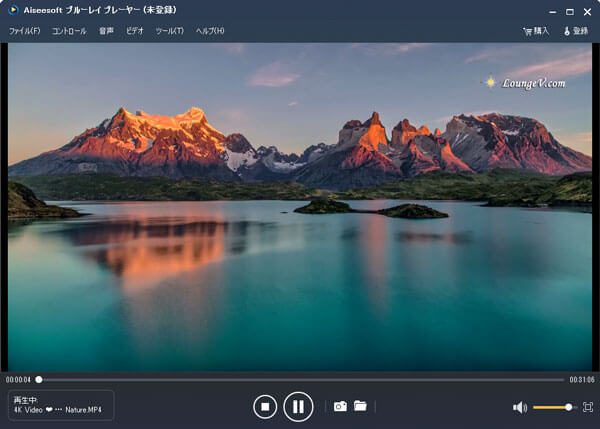Click the Aiseesoft app logo in title bar

[x=12, y=11]
